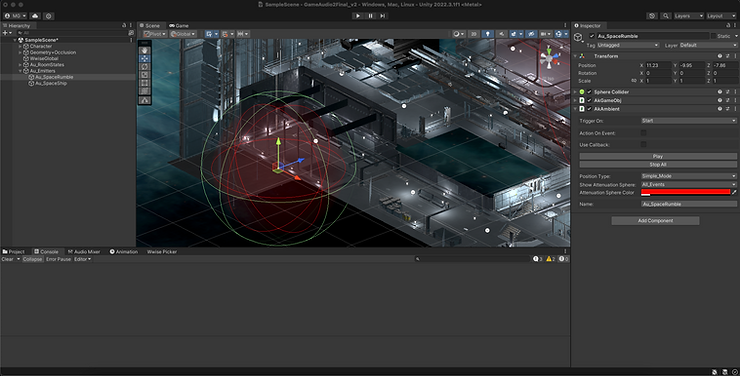Click the console Clear button
740x376 pixels.
click(8, 259)
